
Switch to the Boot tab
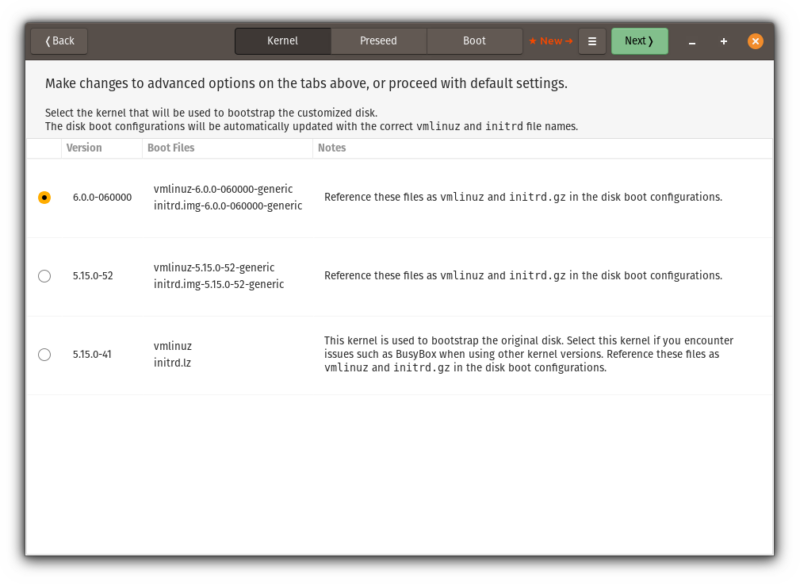pos(474,41)
